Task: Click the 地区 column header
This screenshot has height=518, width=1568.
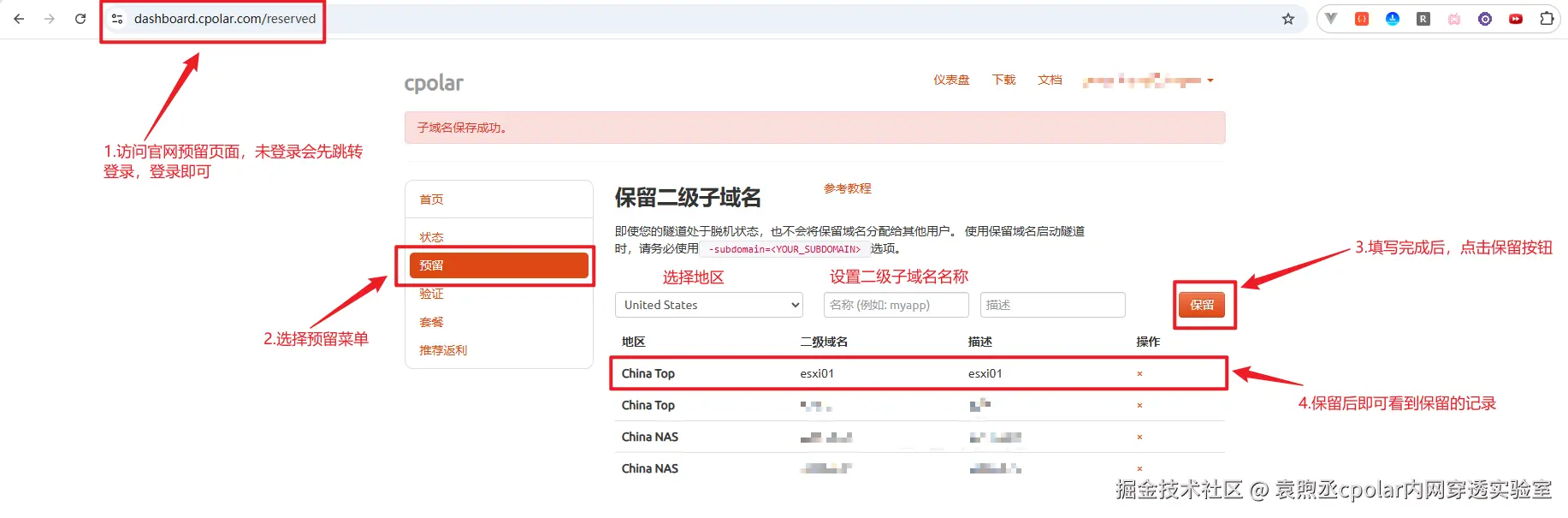Action: 633,342
